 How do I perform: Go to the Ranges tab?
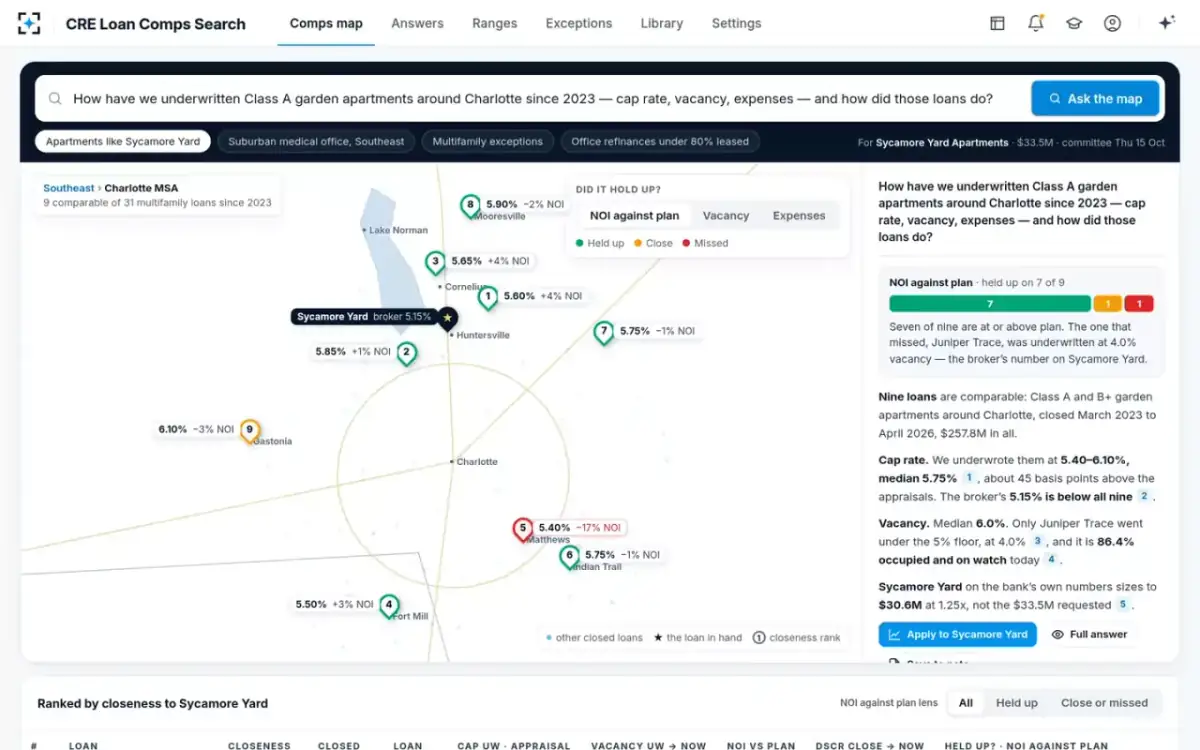click(x=495, y=23)
